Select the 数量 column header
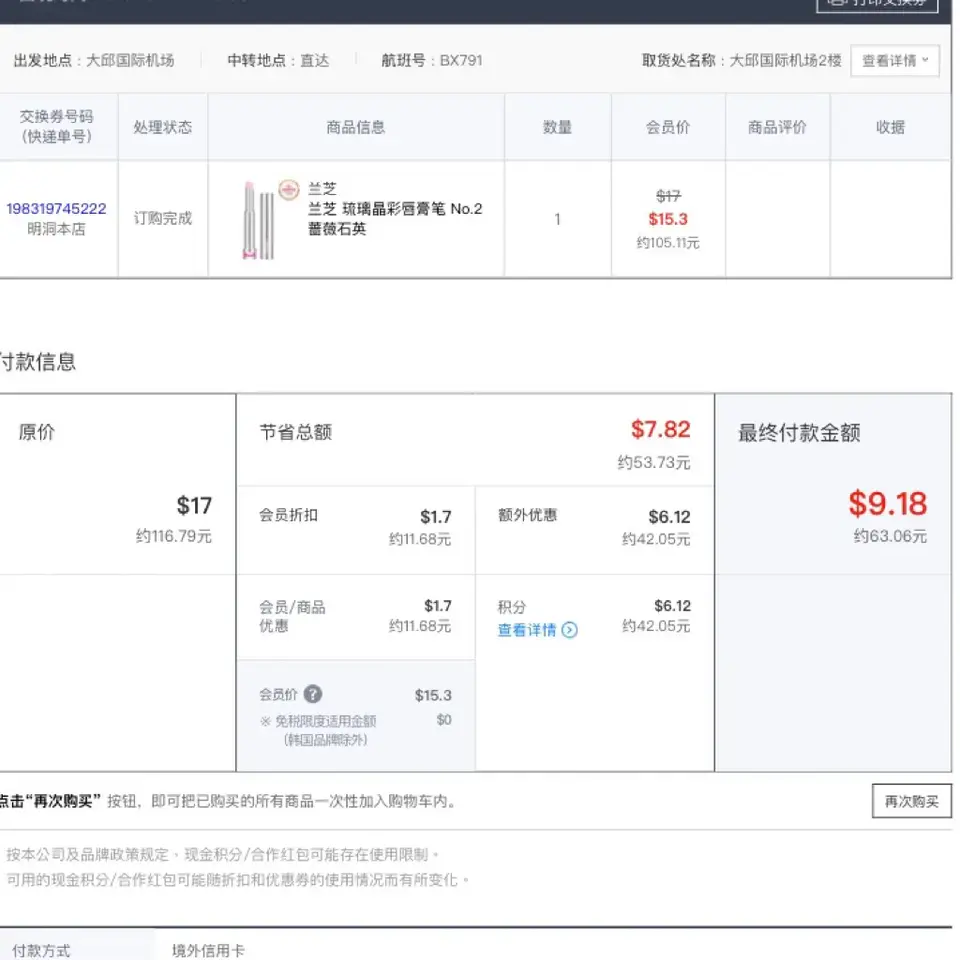Viewport: 960px width, 960px height. 557,127
